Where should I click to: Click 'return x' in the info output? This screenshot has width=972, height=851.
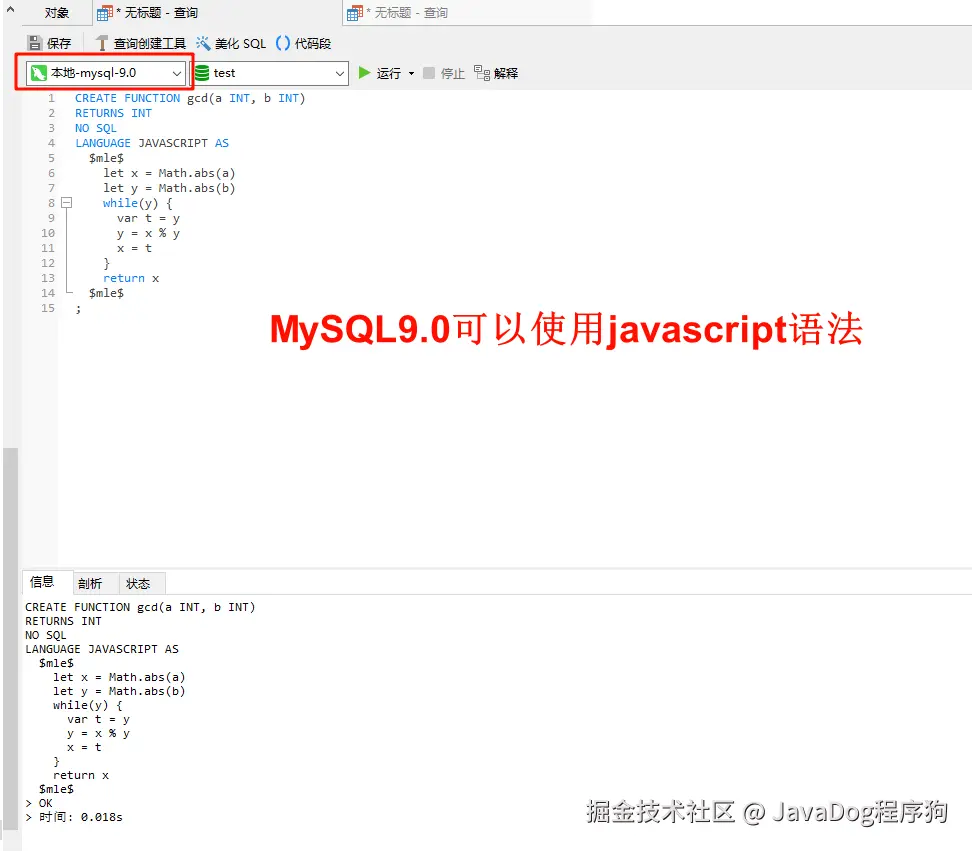pyautogui.click(x=81, y=775)
